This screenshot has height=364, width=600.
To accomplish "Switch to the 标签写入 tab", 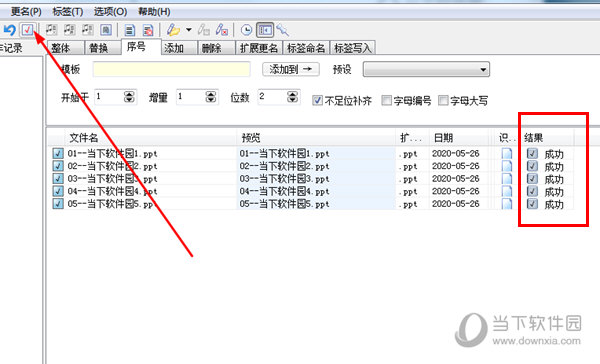I will coord(353,48).
